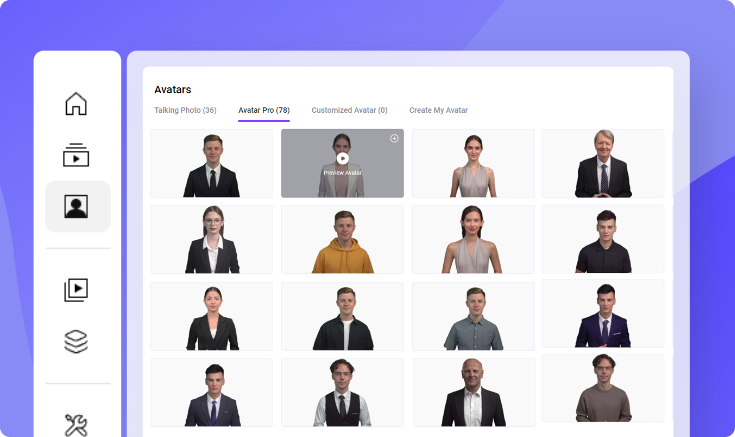This screenshot has width=735, height=437.
Task: Open the video library play icon
Action: click(x=76, y=290)
